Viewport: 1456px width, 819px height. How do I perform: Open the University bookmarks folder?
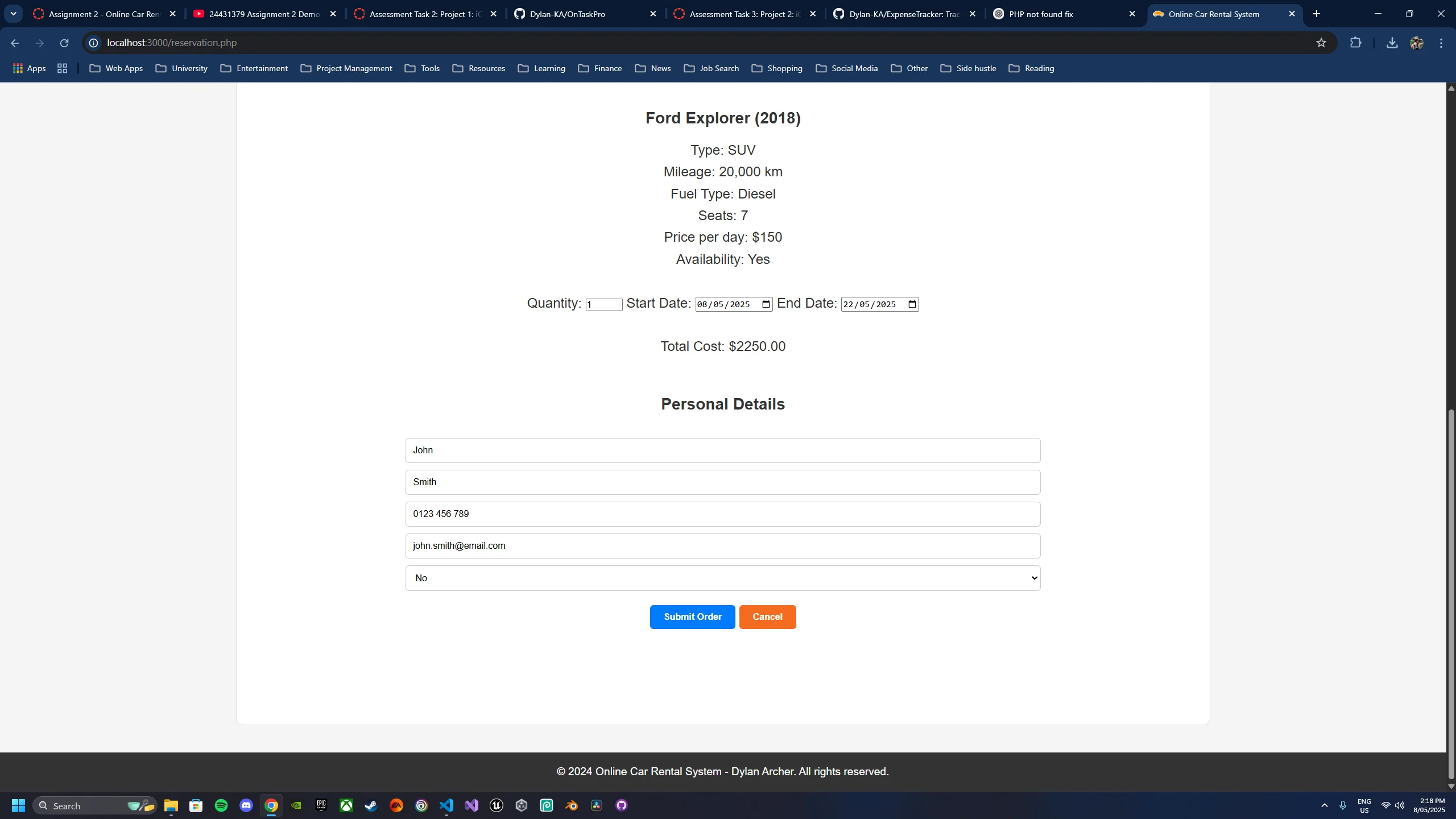click(182, 68)
